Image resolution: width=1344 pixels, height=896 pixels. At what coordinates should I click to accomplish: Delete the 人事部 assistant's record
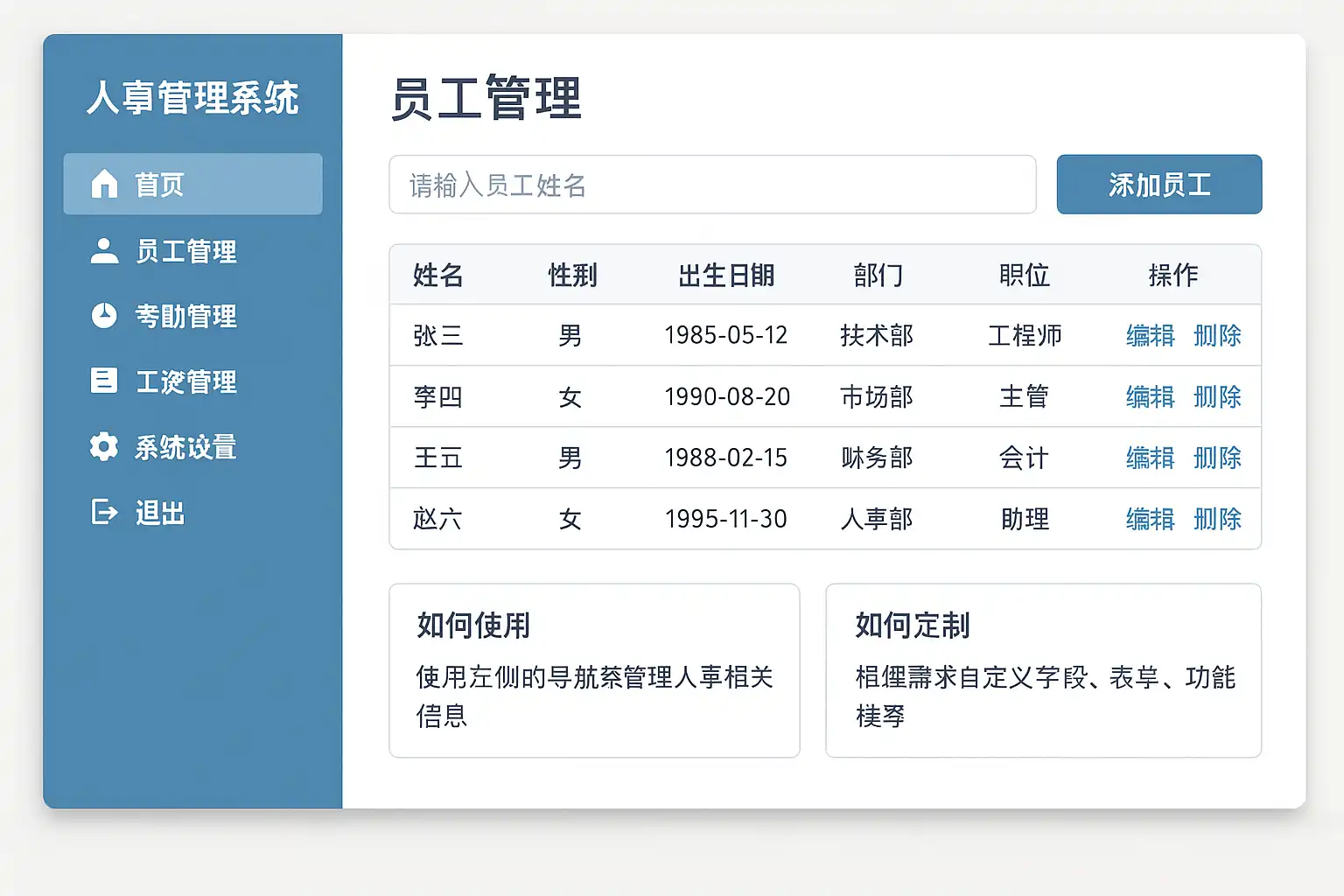click(1217, 520)
